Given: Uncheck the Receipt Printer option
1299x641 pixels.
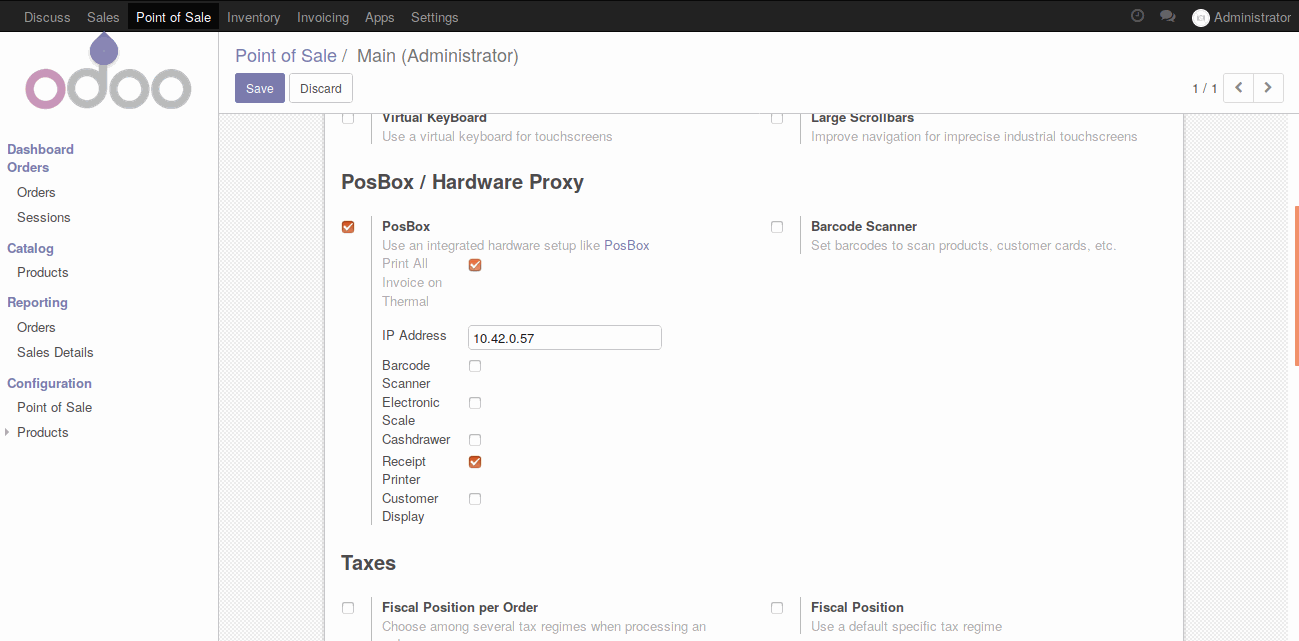Looking at the screenshot, I should (x=475, y=462).
